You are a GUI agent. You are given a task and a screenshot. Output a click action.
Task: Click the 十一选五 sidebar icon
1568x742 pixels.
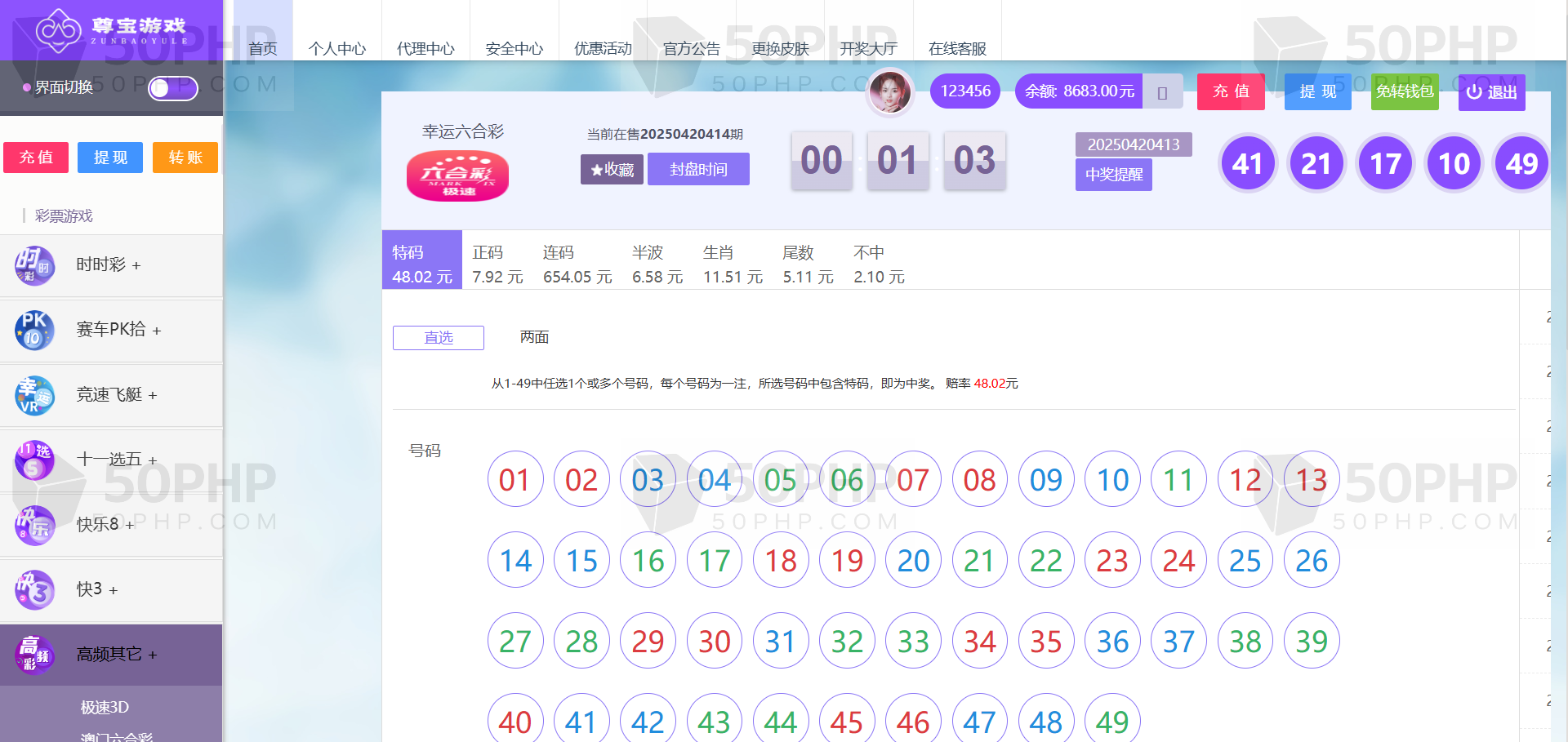[34, 460]
